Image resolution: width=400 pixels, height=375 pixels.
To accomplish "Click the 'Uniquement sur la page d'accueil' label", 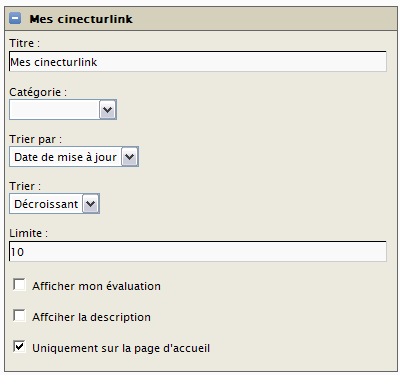I will (x=121, y=348).
